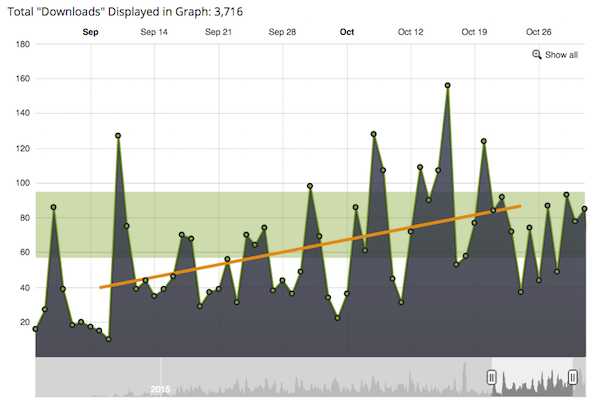Click the Oct 26 date label
The image size is (600, 403).
539,32
